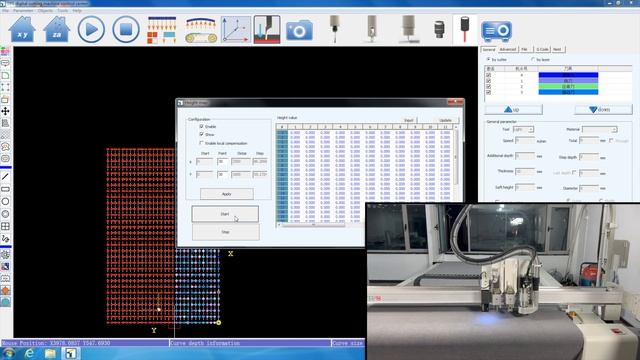Select the first cutting tool head icon
The height and width of the screenshot is (360, 640).
pos(335,29)
